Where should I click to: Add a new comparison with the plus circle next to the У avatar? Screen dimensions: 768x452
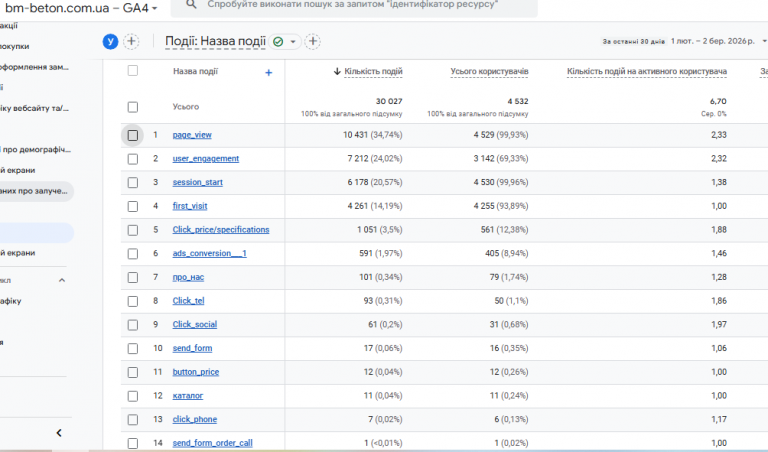click(131, 42)
